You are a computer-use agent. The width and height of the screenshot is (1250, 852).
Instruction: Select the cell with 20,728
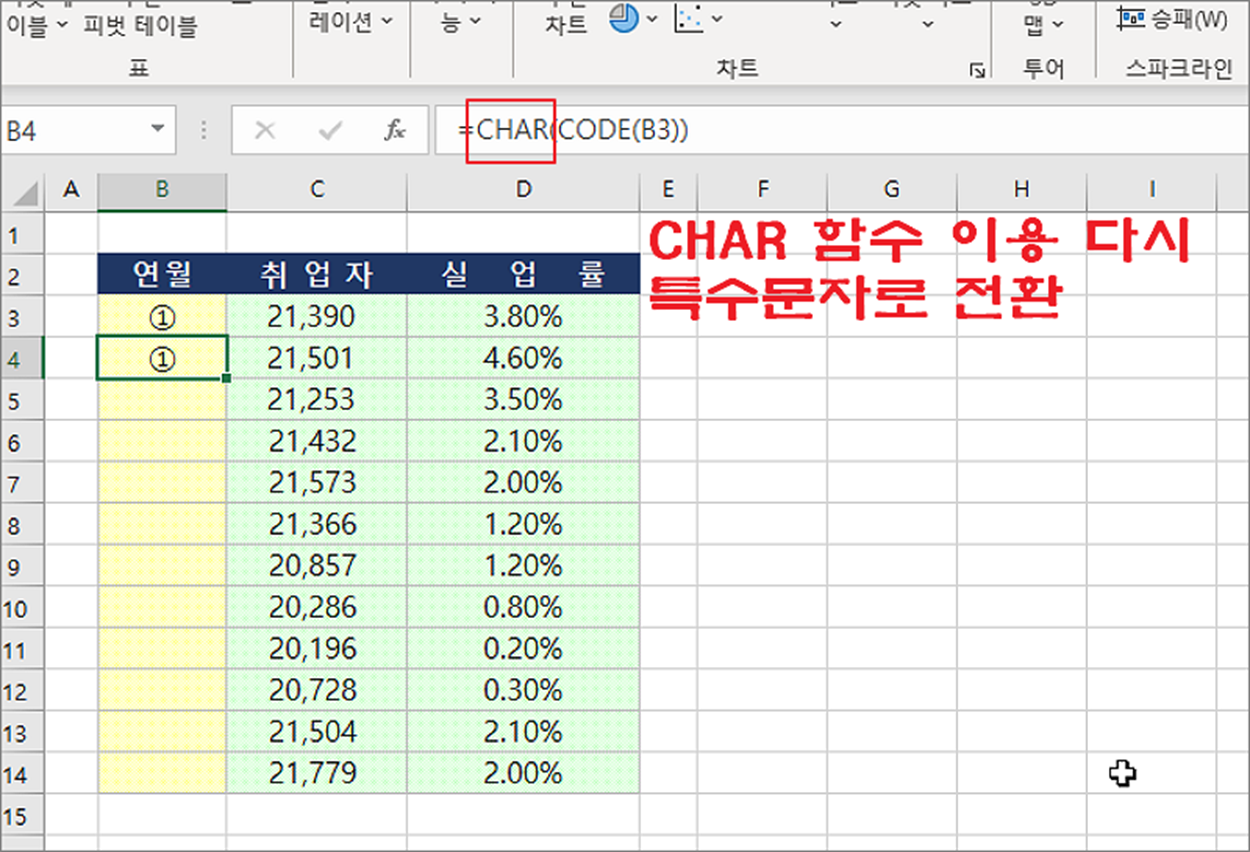click(x=317, y=690)
